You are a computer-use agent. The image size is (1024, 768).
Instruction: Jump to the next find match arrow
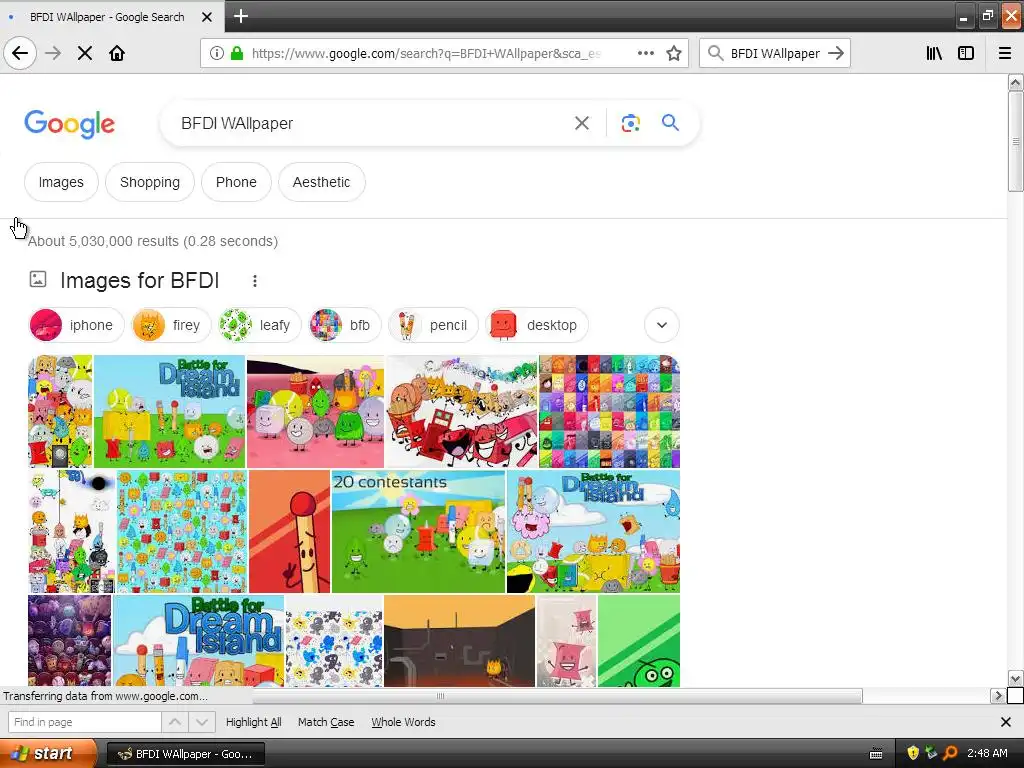202,722
